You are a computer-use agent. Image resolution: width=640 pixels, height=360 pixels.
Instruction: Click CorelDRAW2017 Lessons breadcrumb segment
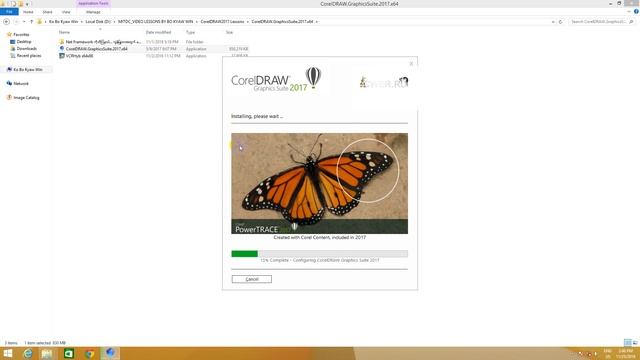(222, 22)
